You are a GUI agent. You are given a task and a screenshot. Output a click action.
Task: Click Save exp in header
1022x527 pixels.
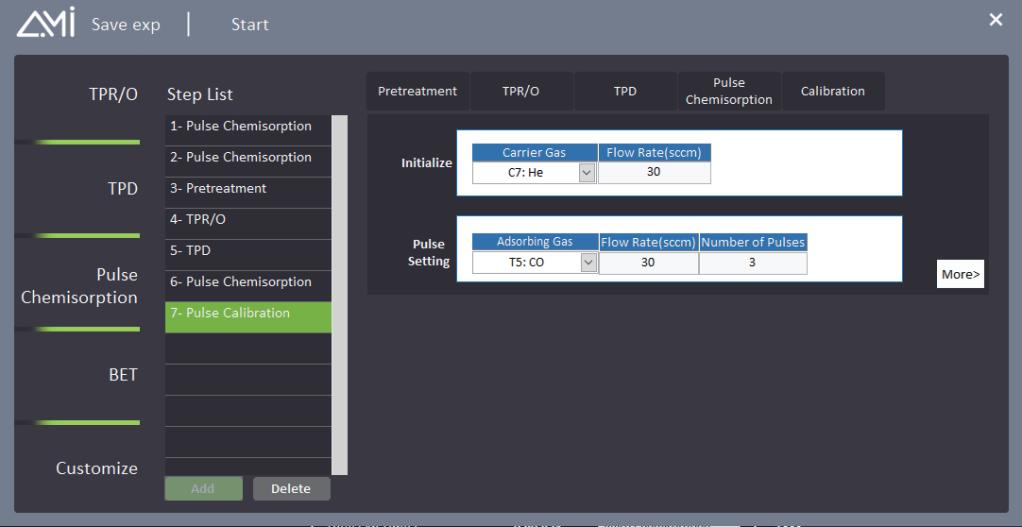point(125,25)
